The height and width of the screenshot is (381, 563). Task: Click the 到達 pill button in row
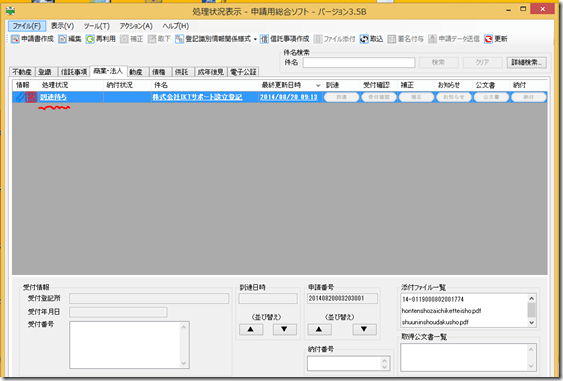pyautogui.click(x=341, y=97)
